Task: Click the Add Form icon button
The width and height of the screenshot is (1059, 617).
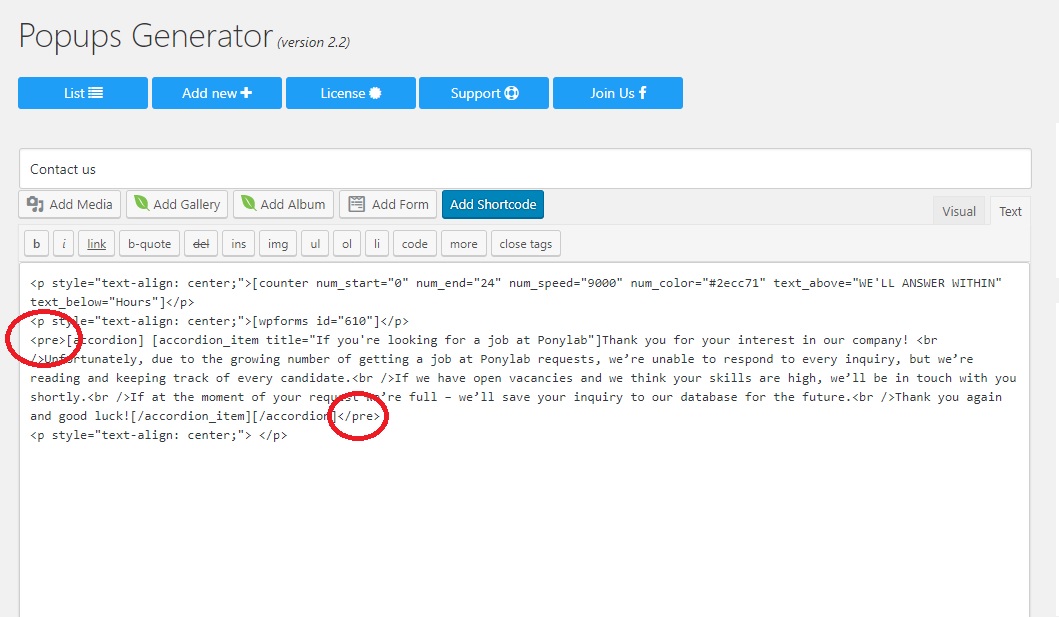Action: 388,204
